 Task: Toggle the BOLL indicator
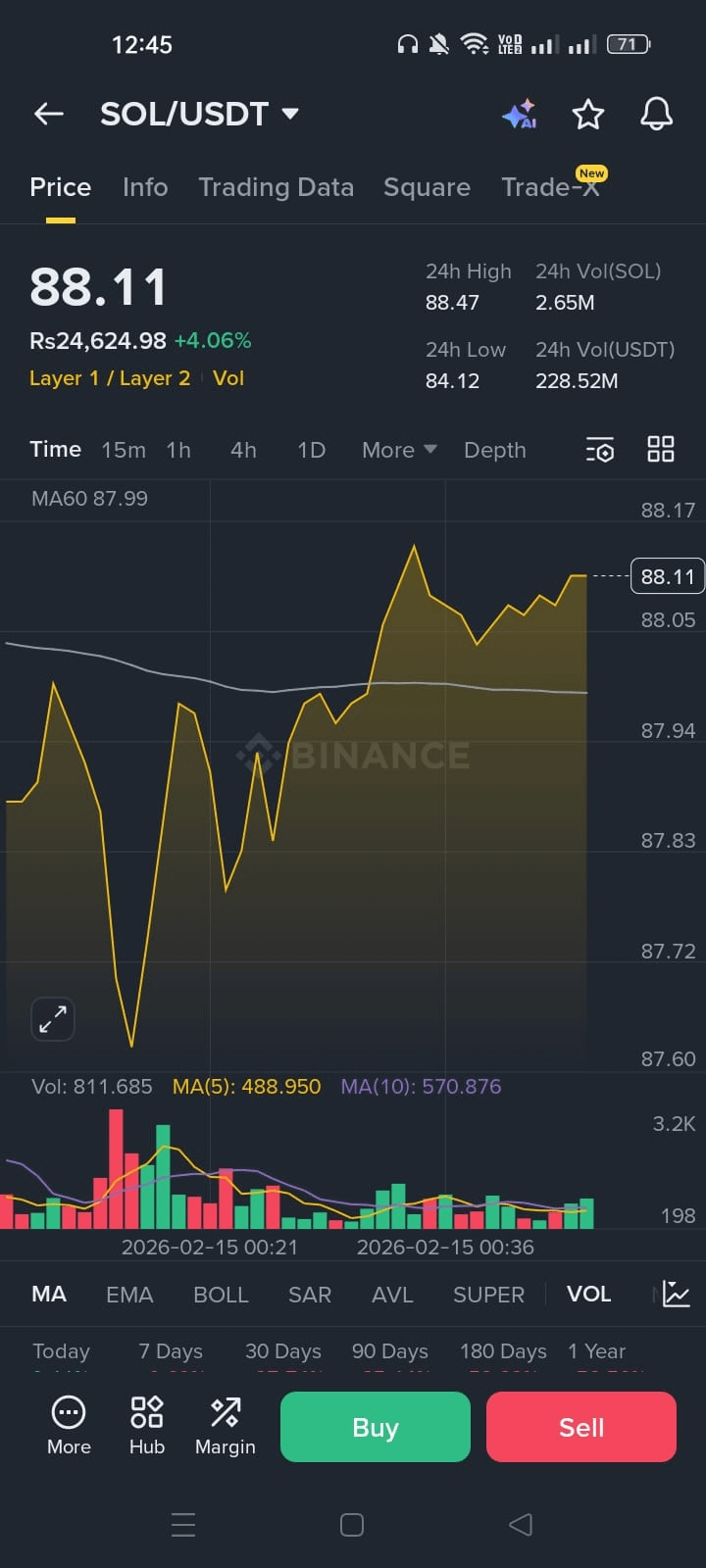[x=221, y=1295]
